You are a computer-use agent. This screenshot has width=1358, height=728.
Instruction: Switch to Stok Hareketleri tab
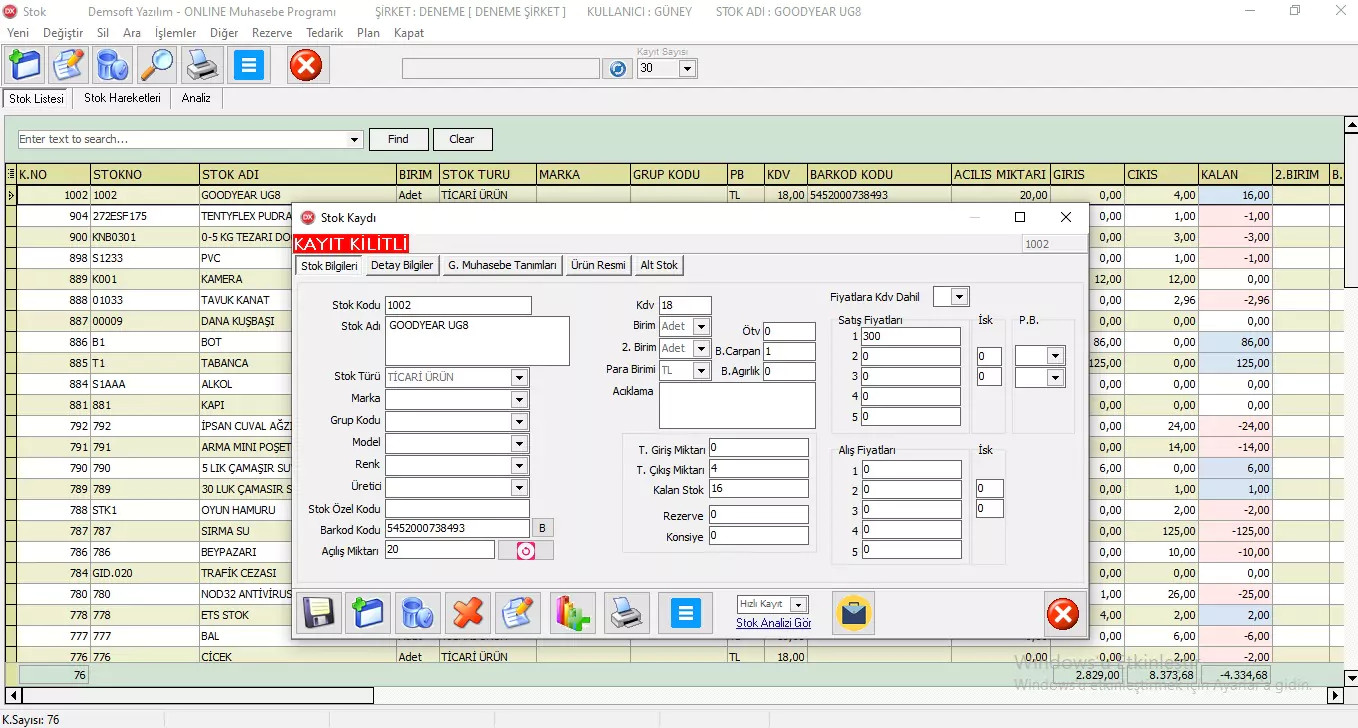[x=122, y=98]
